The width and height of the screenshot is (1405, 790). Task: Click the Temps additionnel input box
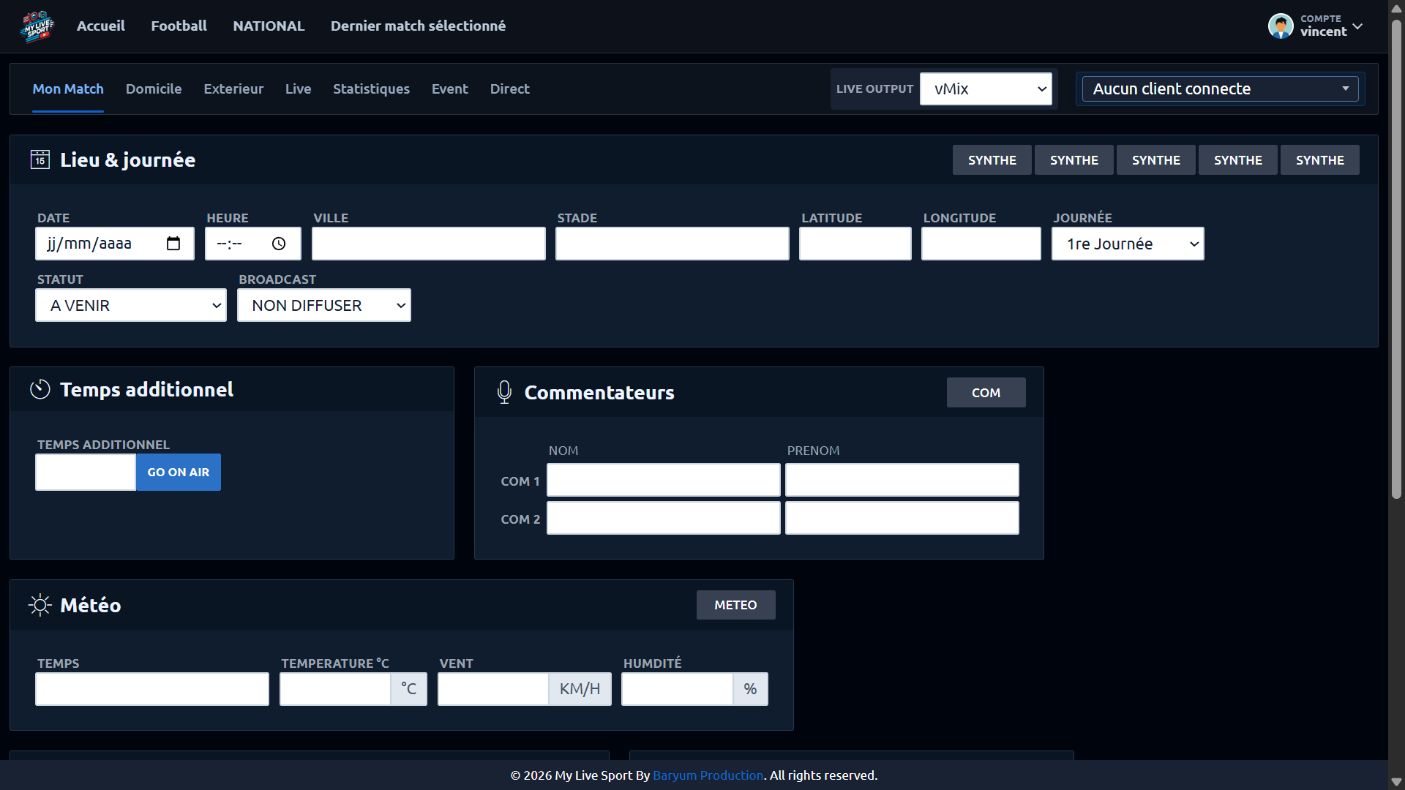tap(86, 472)
